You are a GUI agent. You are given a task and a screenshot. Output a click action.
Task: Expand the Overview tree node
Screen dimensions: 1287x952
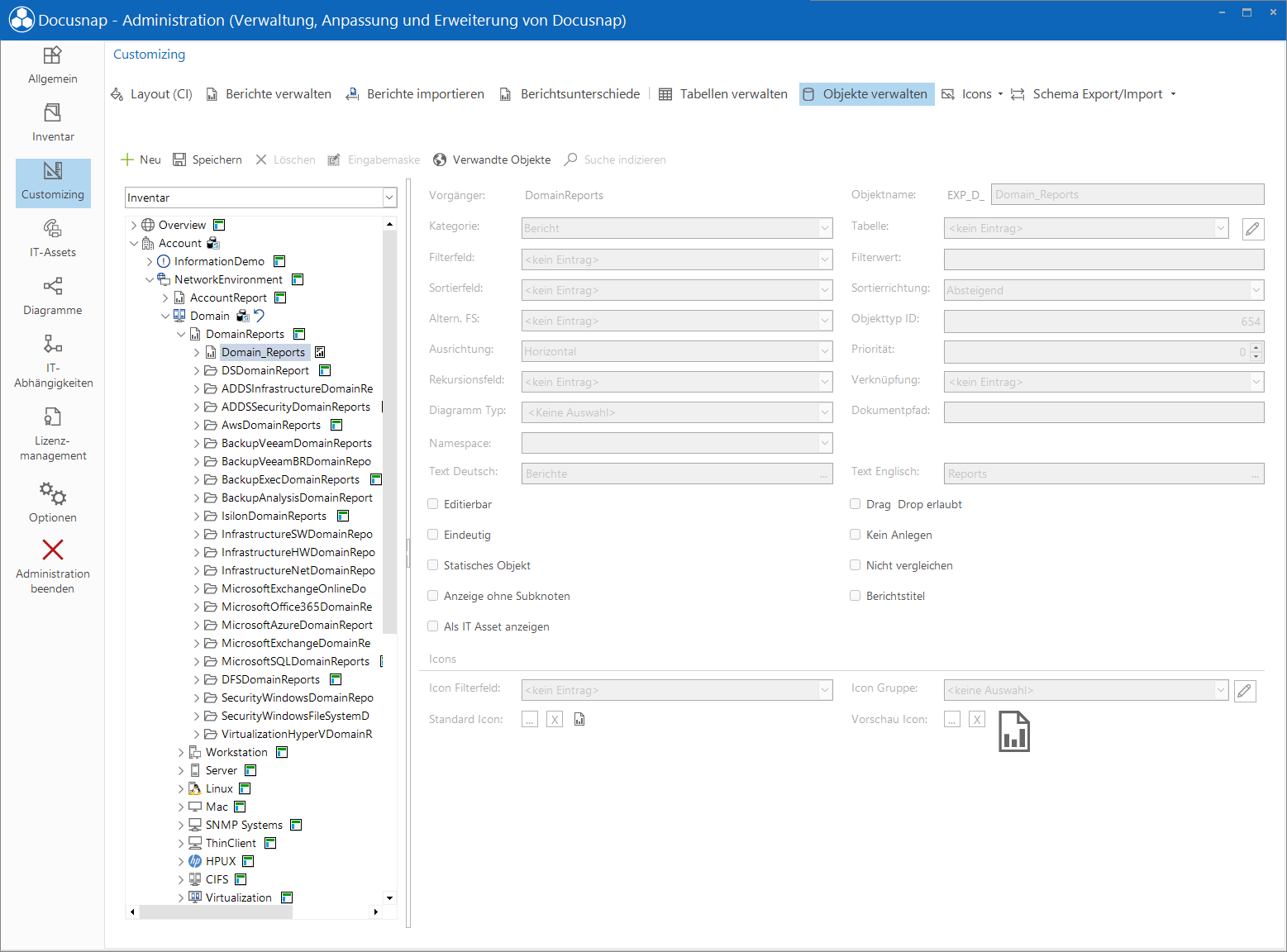point(134,226)
